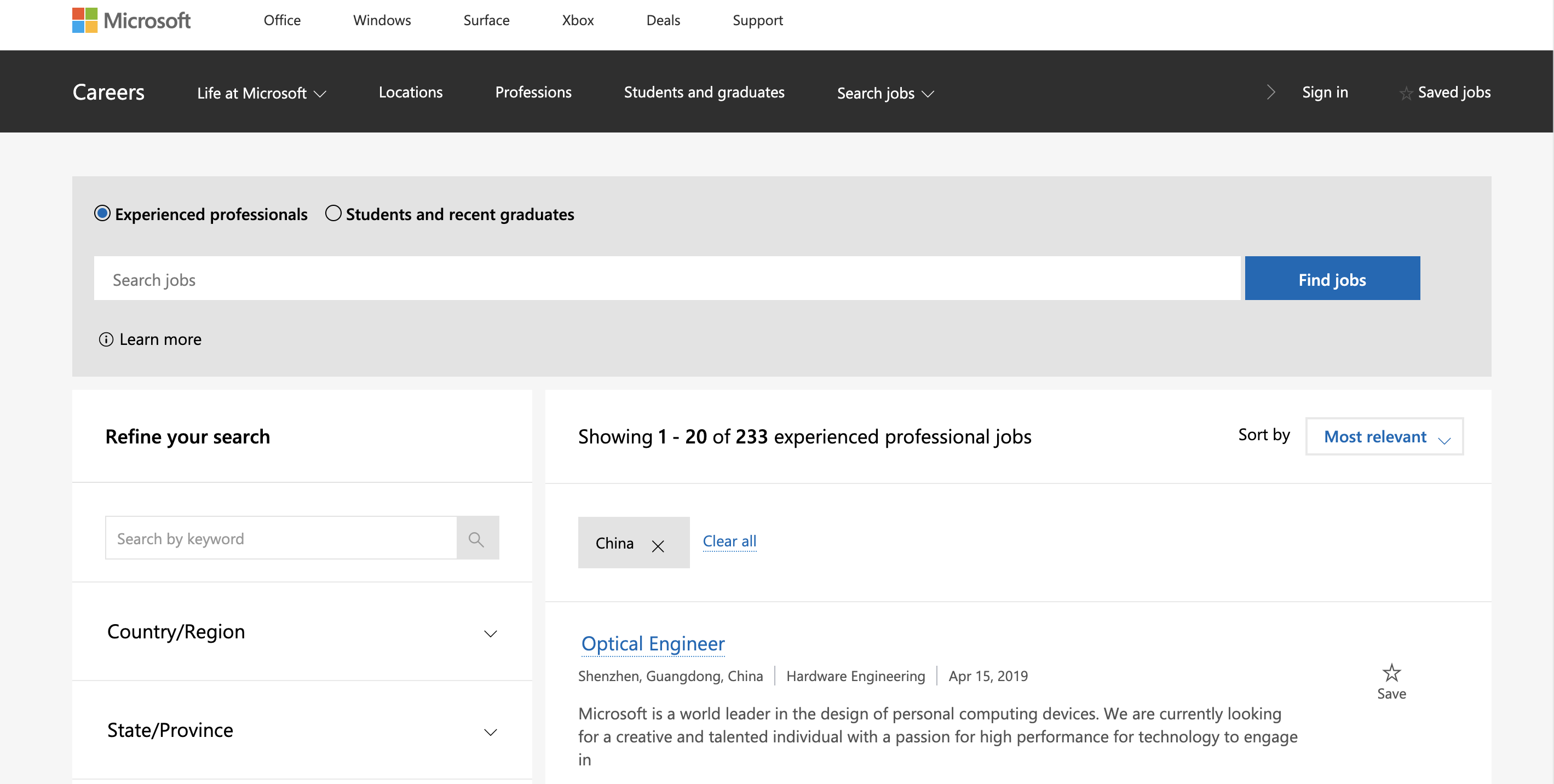Open Saved jobs star icon
This screenshot has width=1554, height=784.
tap(1406, 94)
